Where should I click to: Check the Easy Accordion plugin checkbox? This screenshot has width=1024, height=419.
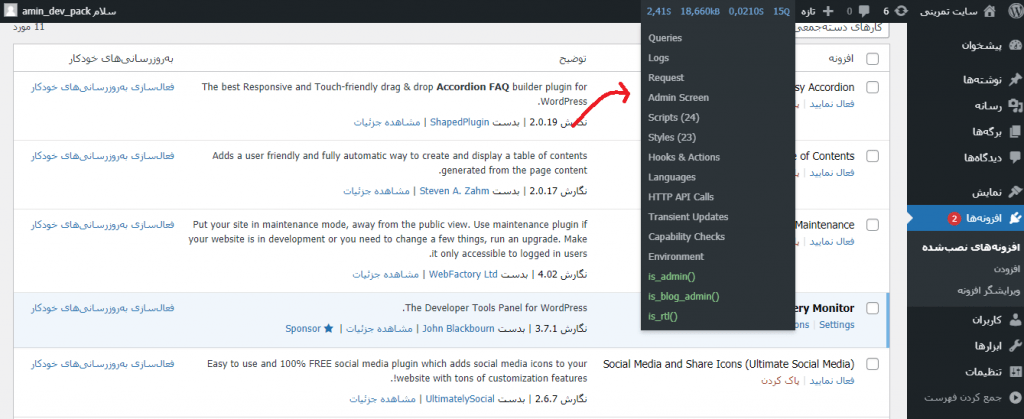point(872,87)
